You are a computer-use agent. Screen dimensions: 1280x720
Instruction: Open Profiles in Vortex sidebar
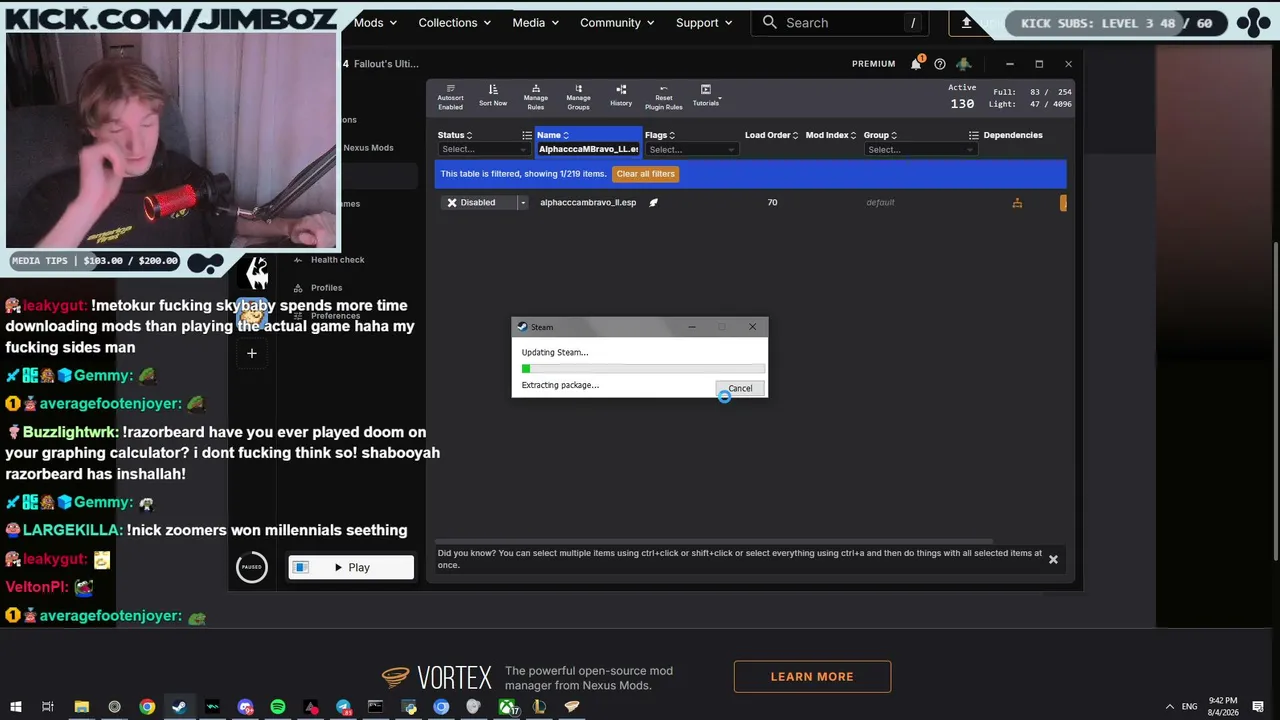coord(326,287)
